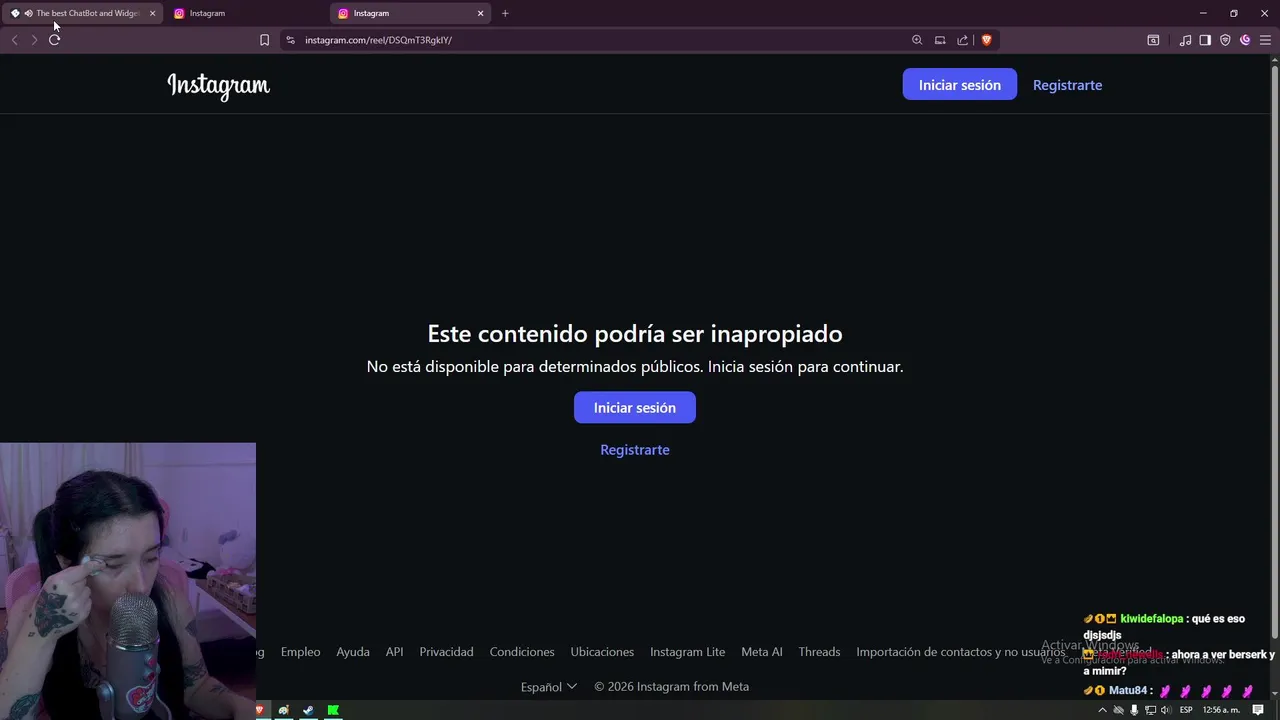Expand the Español language dropdown
This screenshot has width=1280, height=720.
pos(549,687)
